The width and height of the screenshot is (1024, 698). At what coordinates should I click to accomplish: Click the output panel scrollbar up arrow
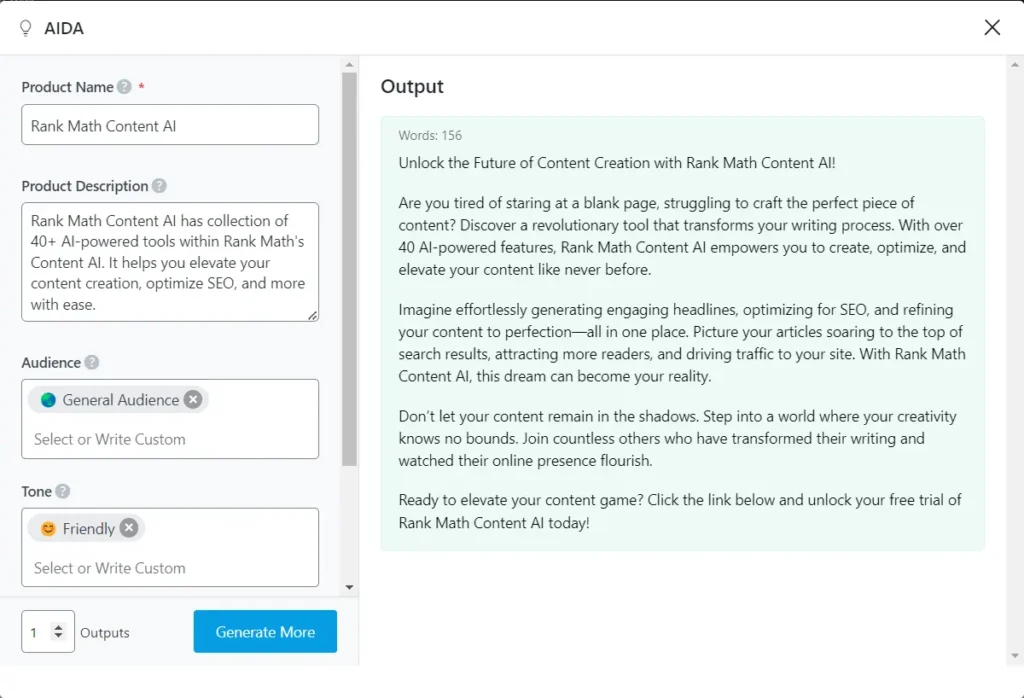pyautogui.click(x=1014, y=65)
